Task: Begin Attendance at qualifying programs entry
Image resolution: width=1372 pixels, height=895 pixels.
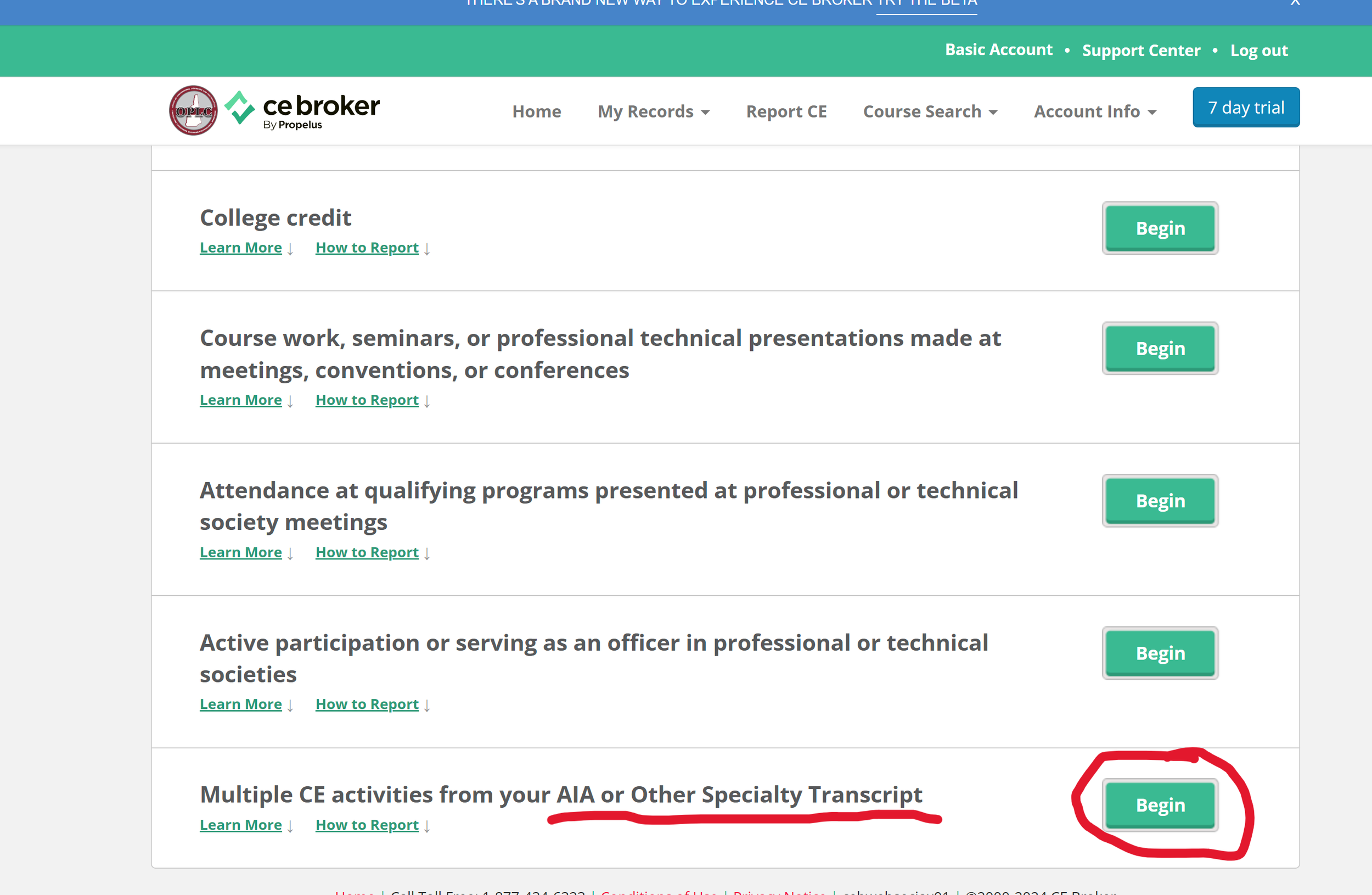Action: coord(1159,501)
